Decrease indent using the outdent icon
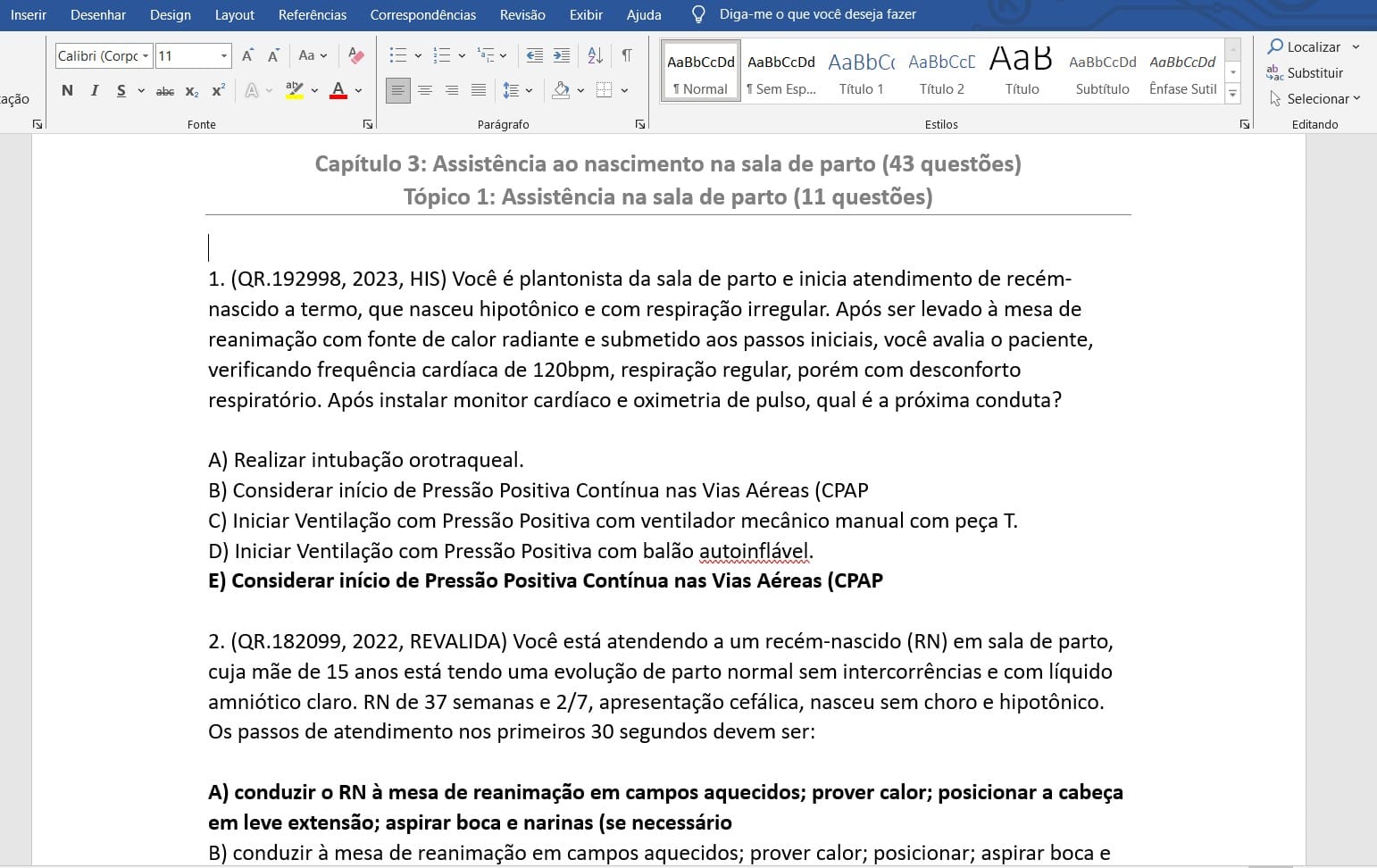1377x868 pixels. (535, 55)
